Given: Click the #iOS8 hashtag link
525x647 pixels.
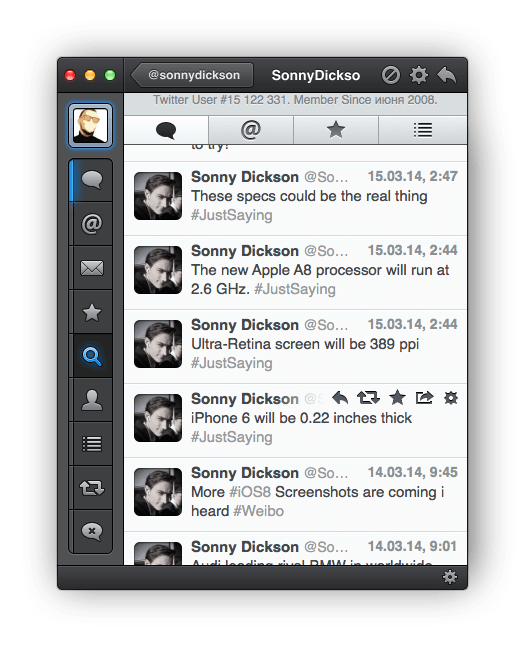Looking at the screenshot, I should click(x=250, y=492).
